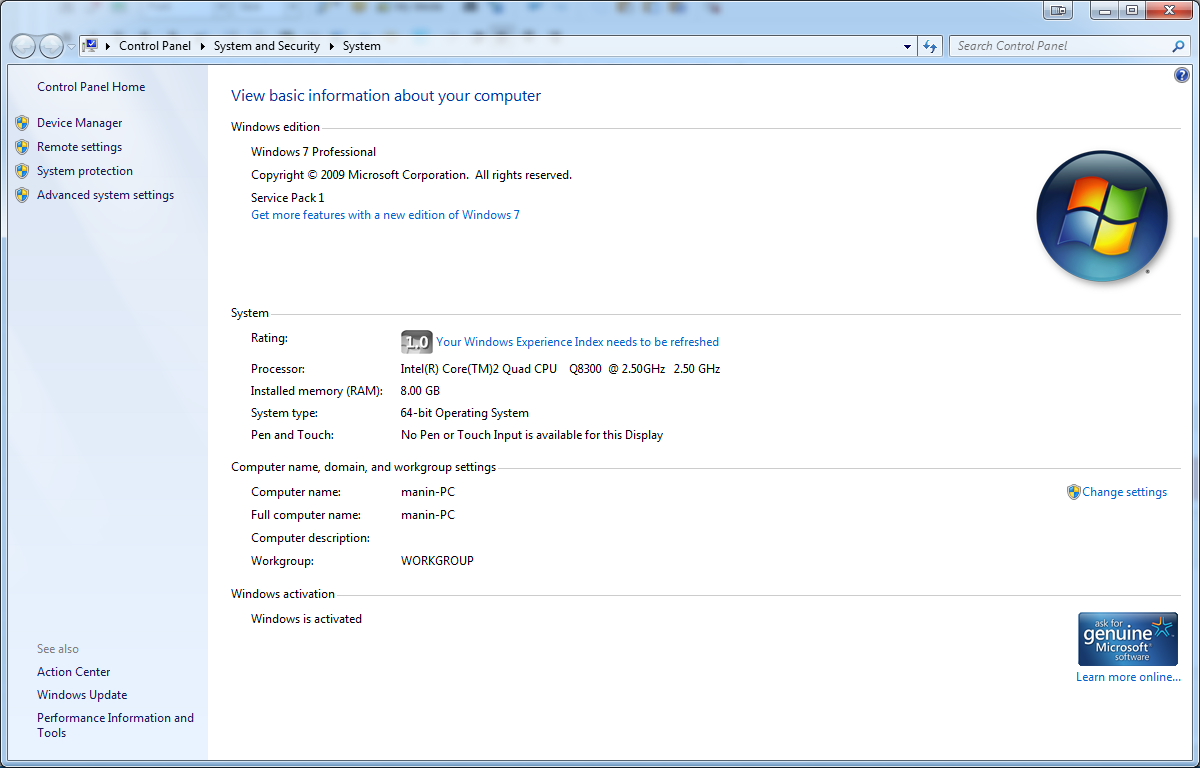This screenshot has width=1200, height=768.
Task: Click the "No Pen or Touch Input" value
Action: pos(532,435)
